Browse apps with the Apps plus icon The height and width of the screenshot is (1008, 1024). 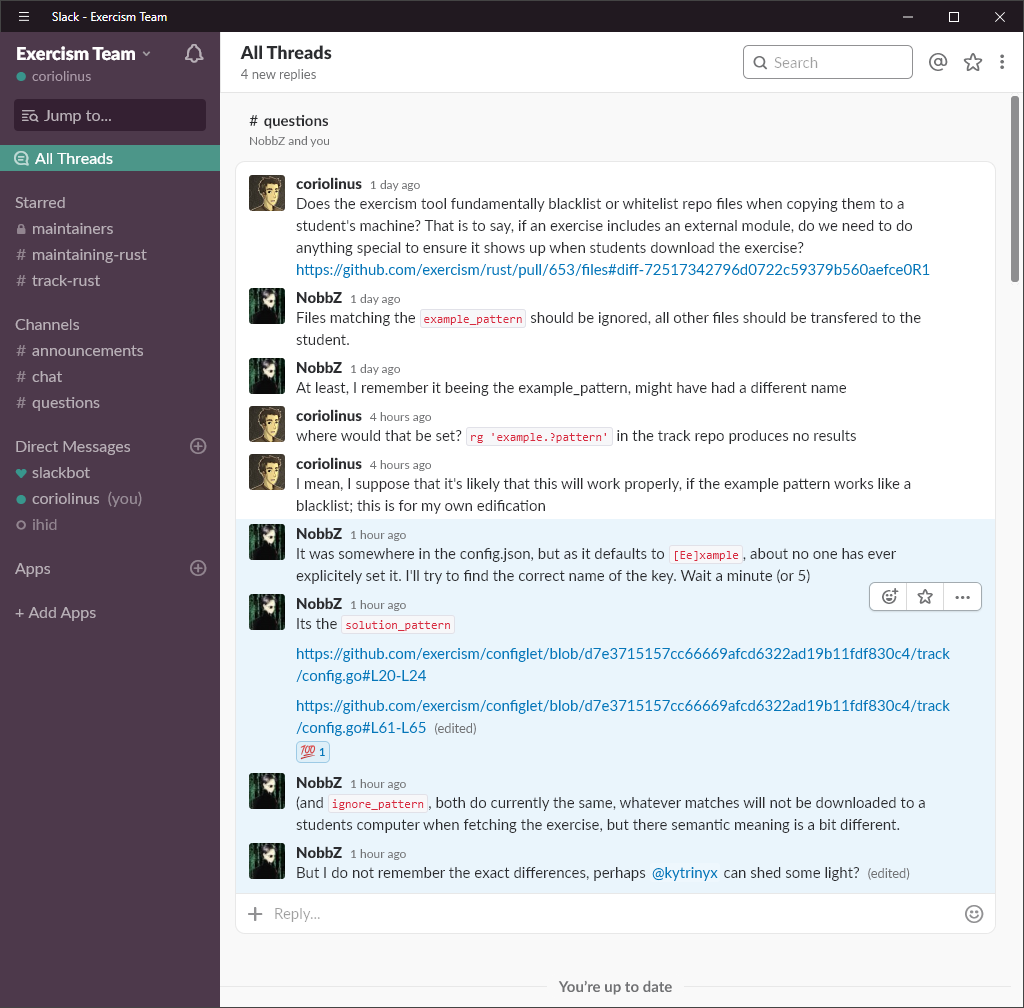point(198,568)
